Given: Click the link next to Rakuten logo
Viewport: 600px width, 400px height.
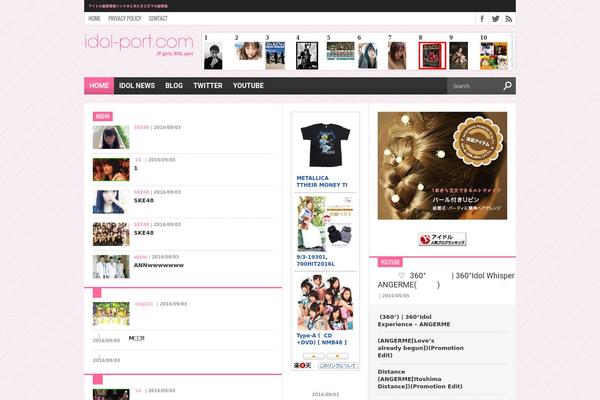Looking at the screenshot, I should pyautogui.click(x=338, y=366).
